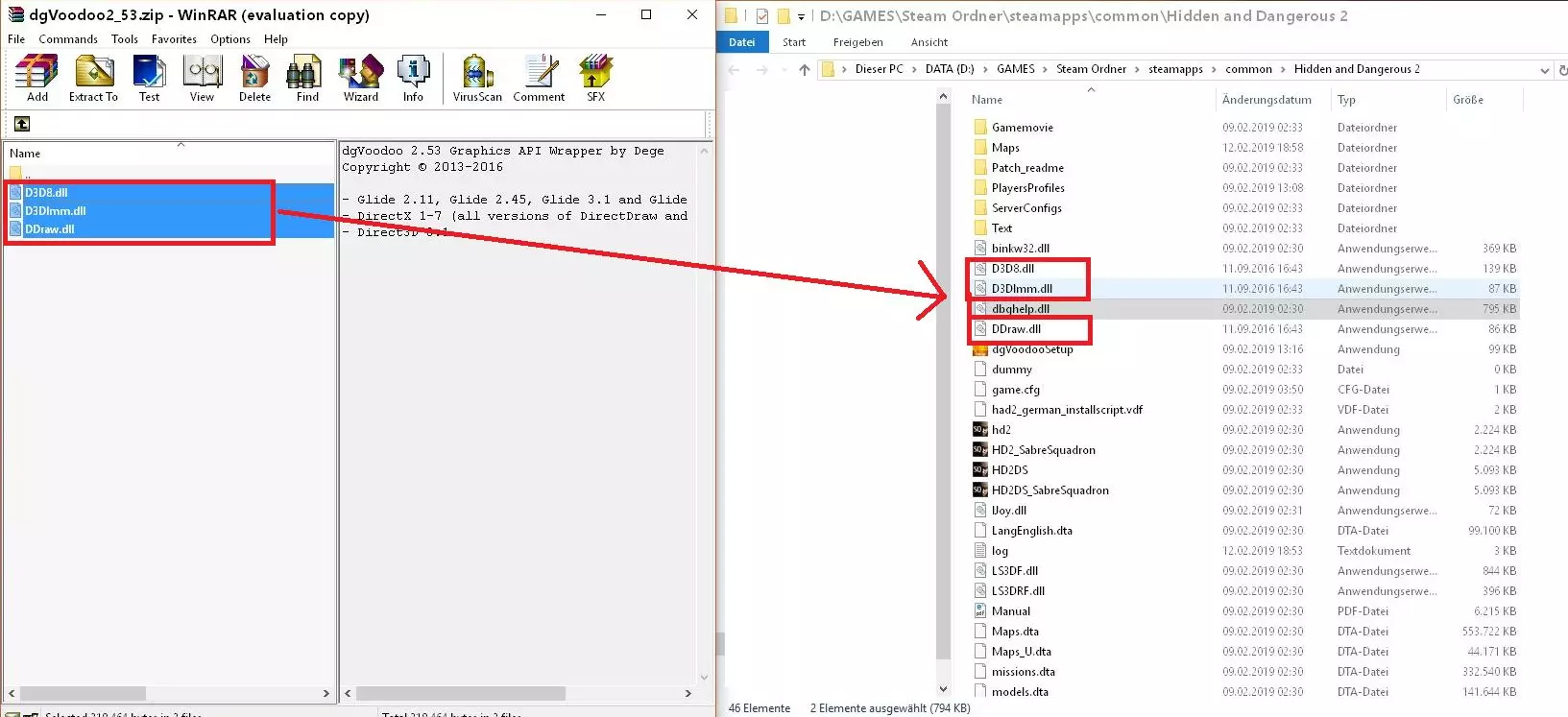Expand the chevron after Steam Ordner
This screenshot has width=1568, height=717.
click(1138, 69)
